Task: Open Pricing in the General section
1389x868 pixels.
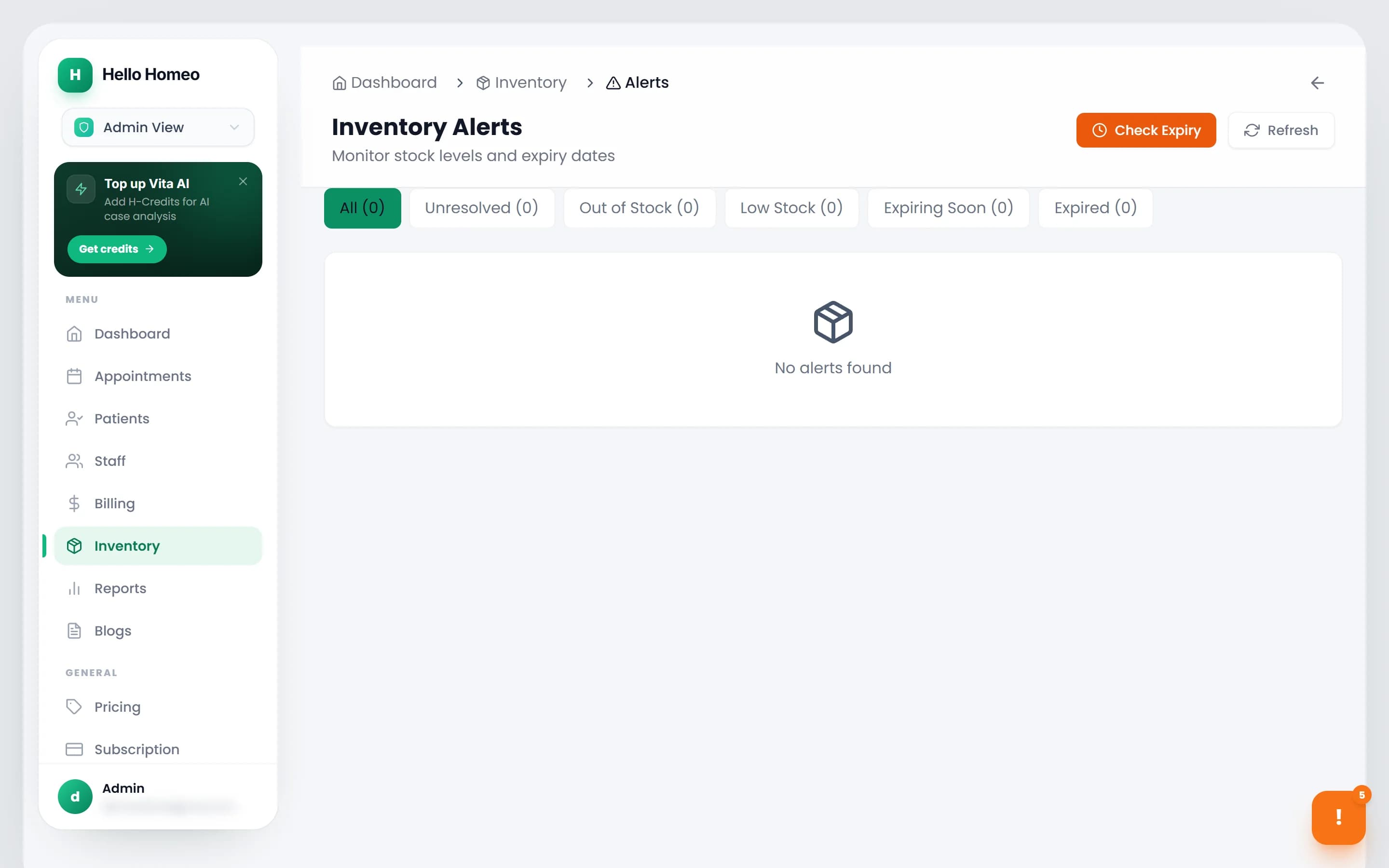Action: tap(158, 706)
